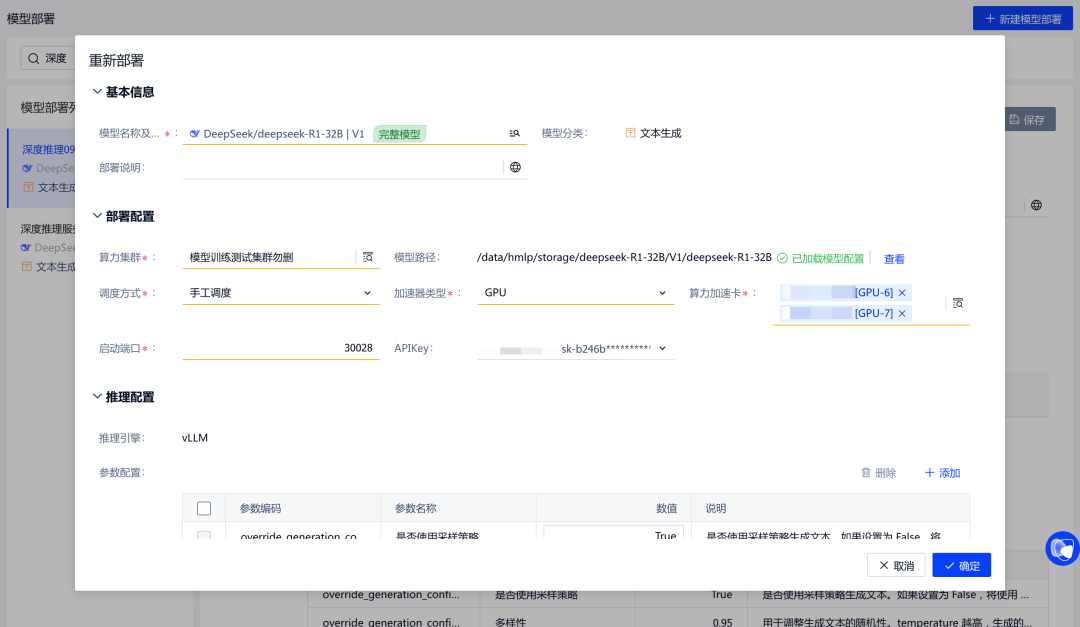Click the 查看 link next to model config

pos(894,259)
